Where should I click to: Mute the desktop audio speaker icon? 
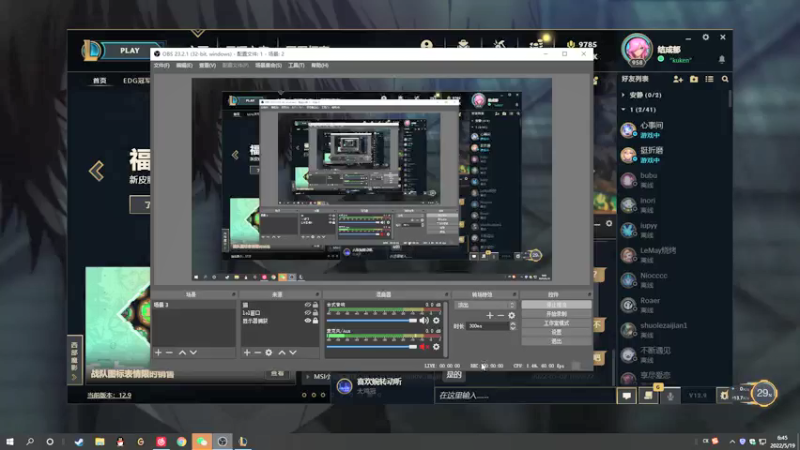(x=424, y=320)
